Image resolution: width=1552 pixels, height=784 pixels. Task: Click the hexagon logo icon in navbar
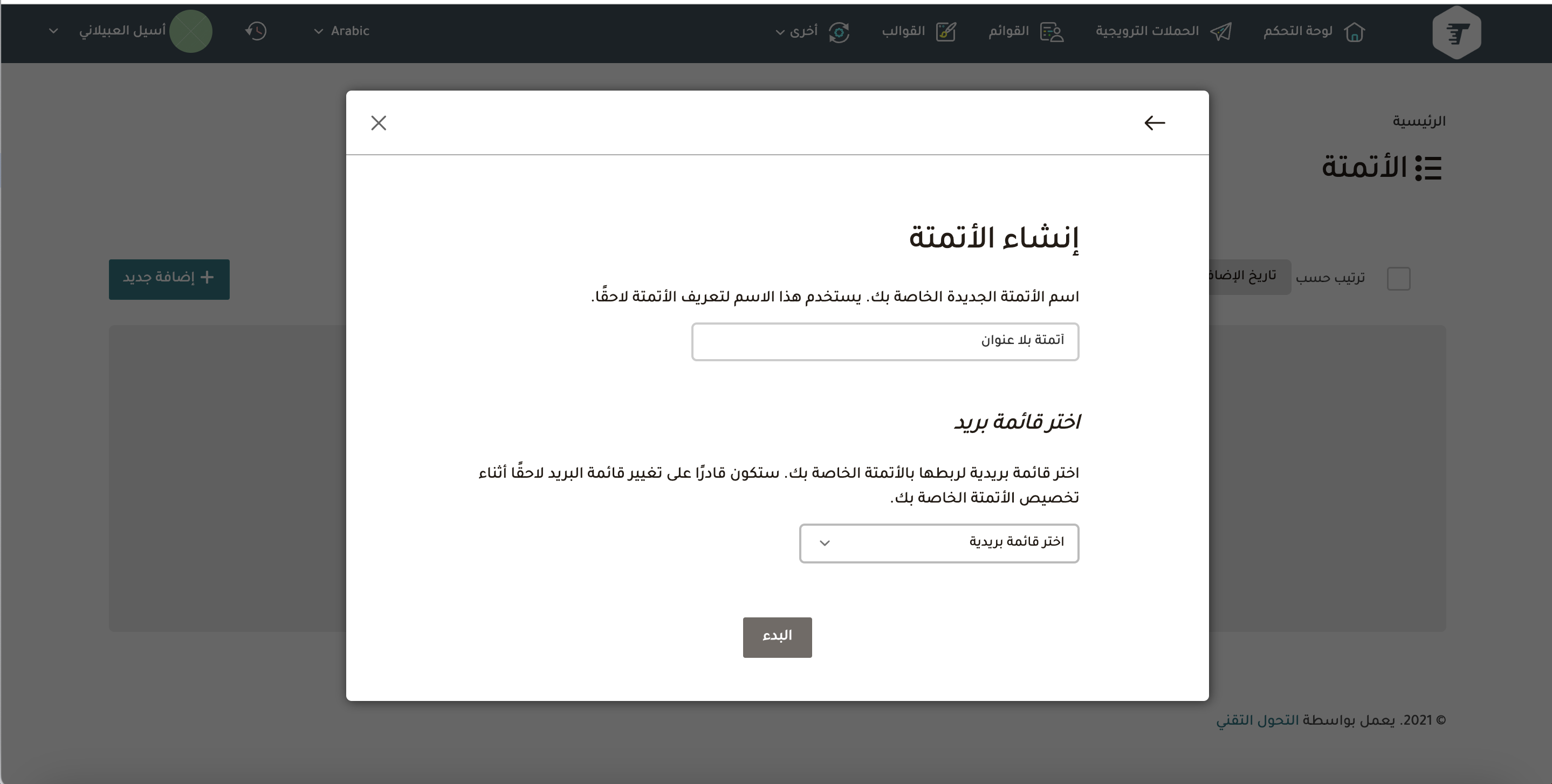click(x=1456, y=32)
